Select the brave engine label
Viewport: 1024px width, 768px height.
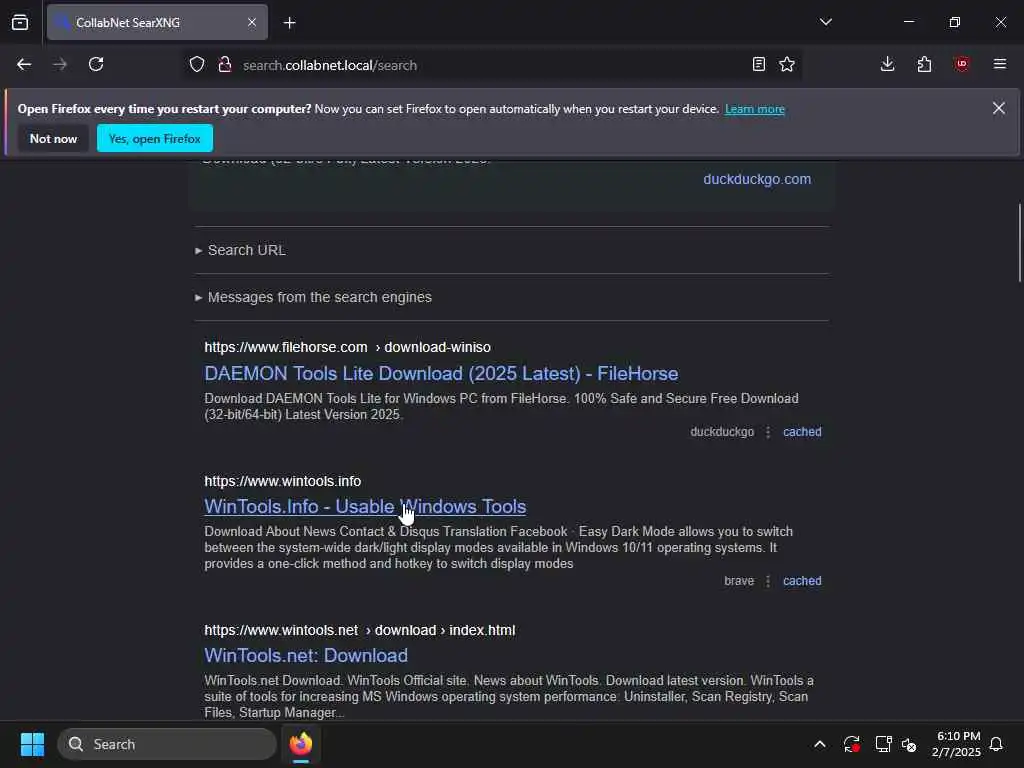739,581
